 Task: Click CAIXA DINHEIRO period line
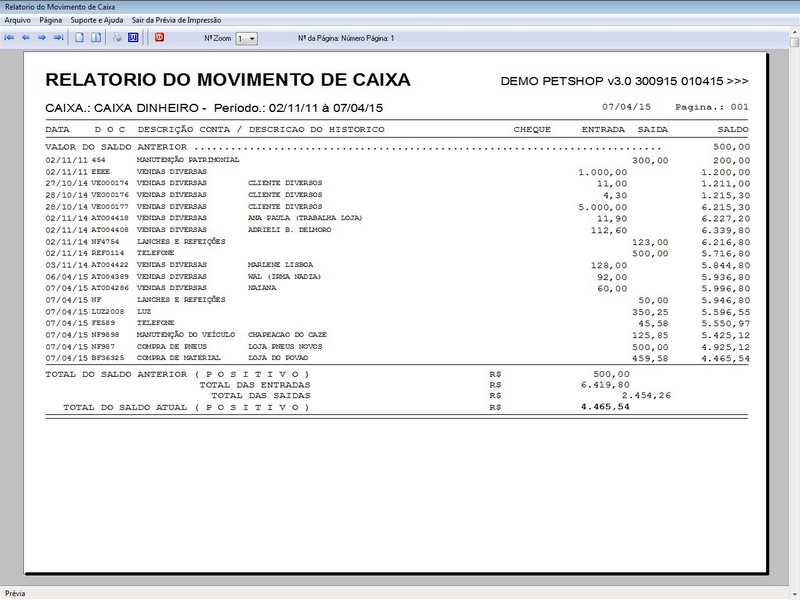point(214,108)
